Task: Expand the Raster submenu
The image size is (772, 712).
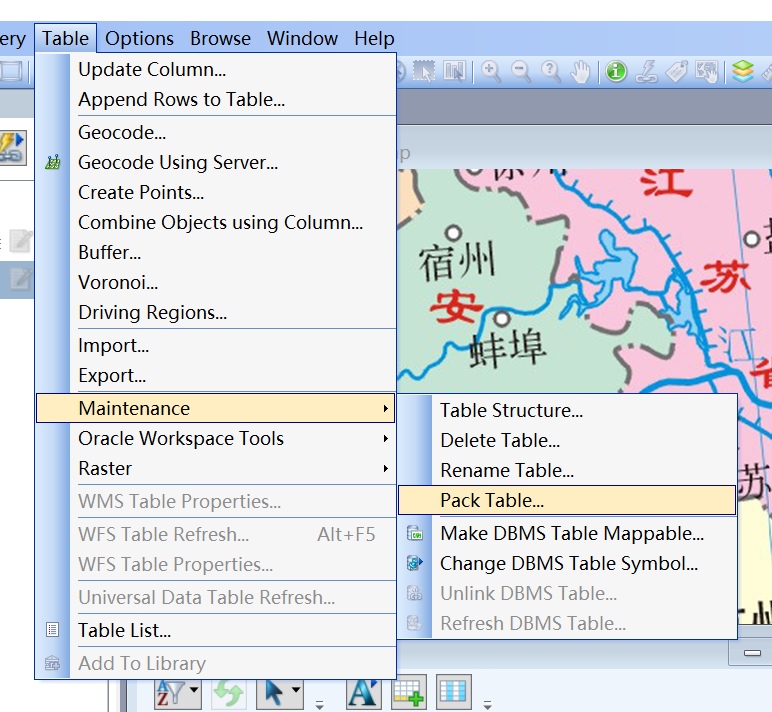Action: 215,468
